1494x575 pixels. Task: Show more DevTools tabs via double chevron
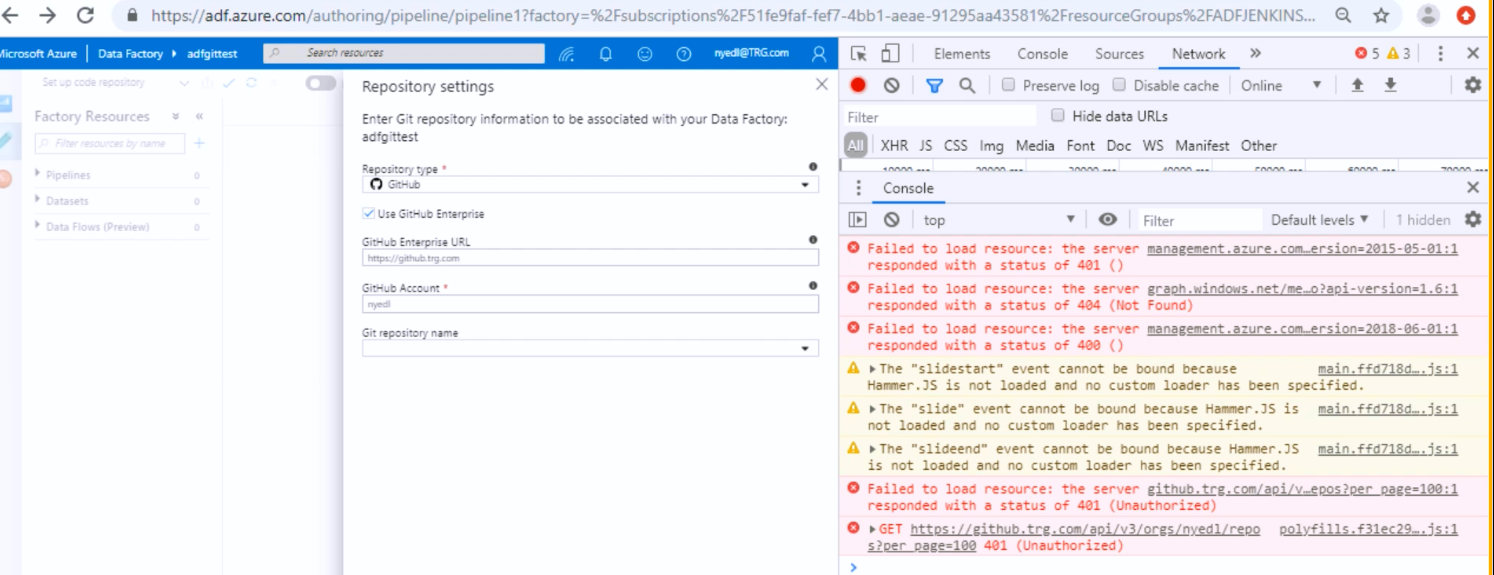coord(1255,54)
